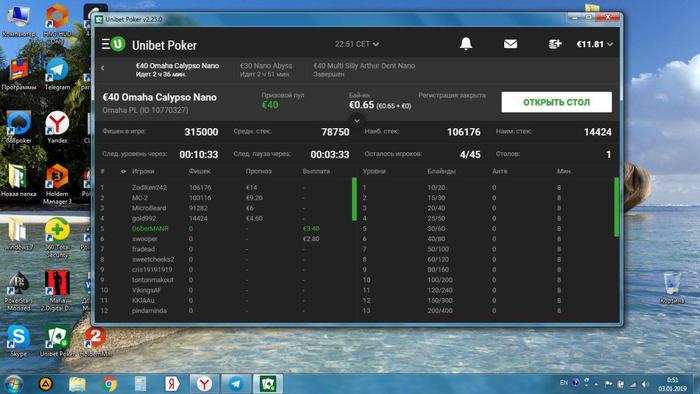Viewport: 700px width, 394px height.
Task: Open the 888poker desktop shortcut
Action: point(18,127)
